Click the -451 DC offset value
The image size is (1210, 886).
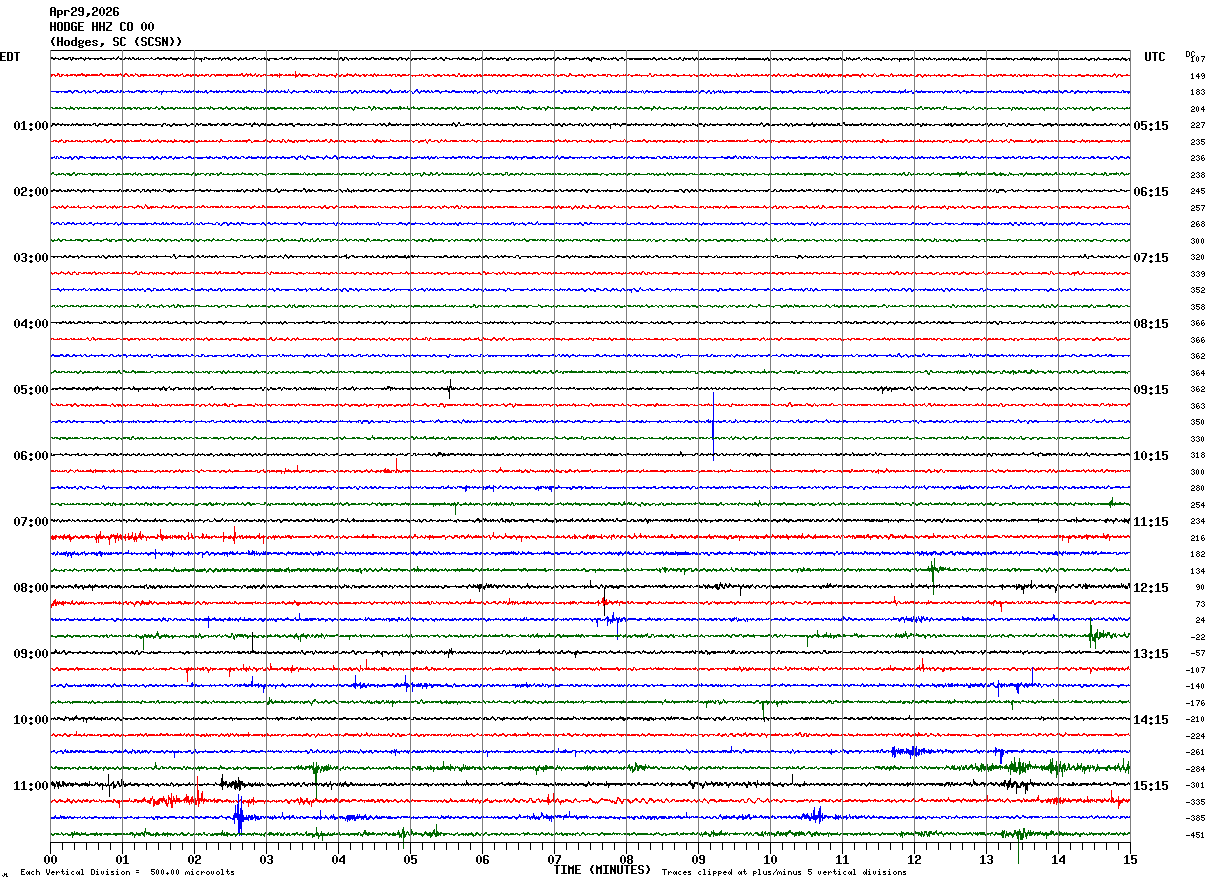pos(1196,835)
